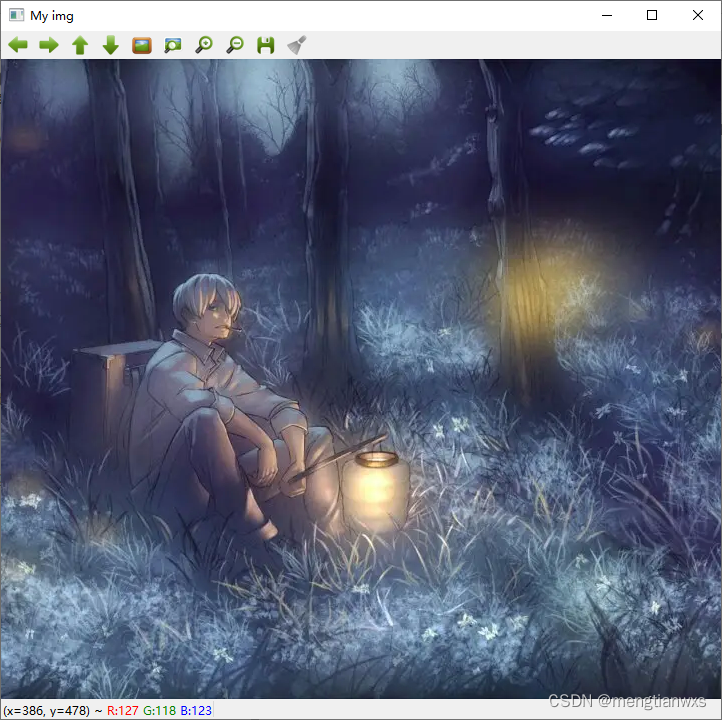Image resolution: width=722 pixels, height=720 pixels.
Task: Minimize the My img window
Action: tap(607, 15)
